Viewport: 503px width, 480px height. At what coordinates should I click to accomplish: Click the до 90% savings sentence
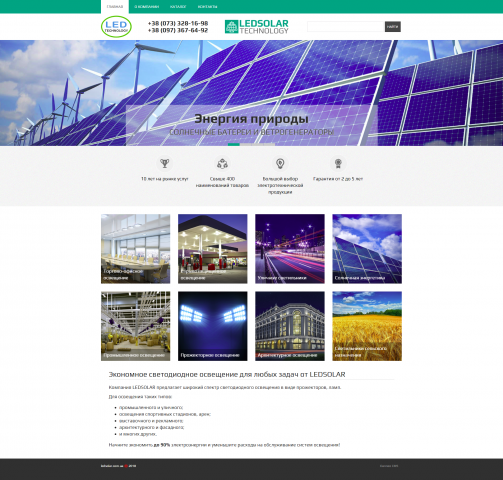pos(224,445)
